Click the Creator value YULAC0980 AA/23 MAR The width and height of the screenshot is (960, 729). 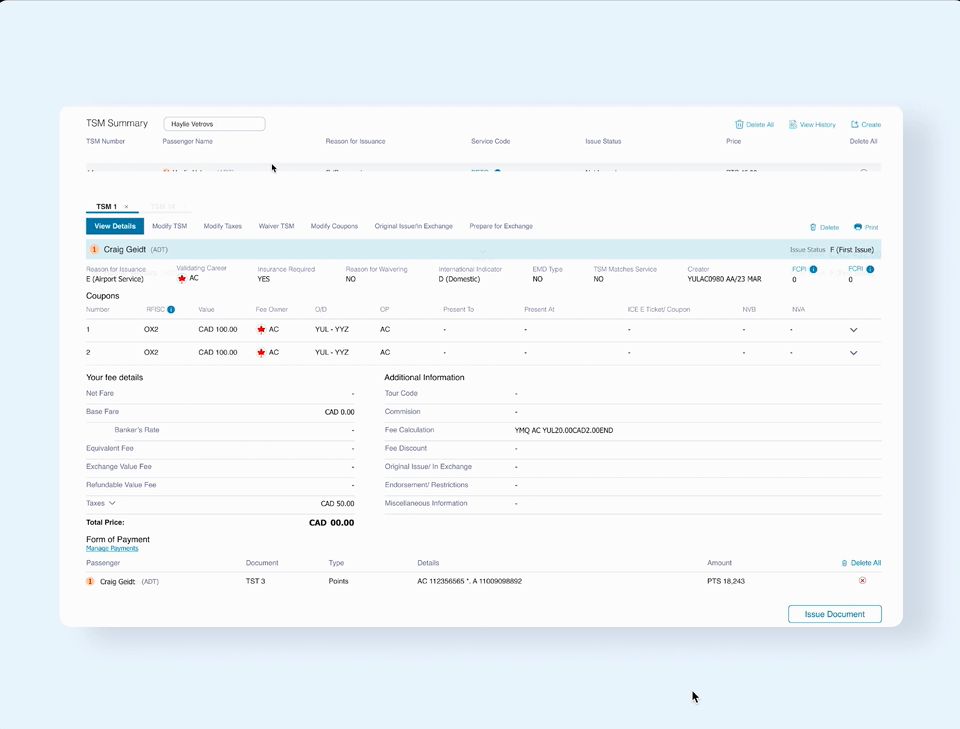pyautogui.click(x=724, y=279)
